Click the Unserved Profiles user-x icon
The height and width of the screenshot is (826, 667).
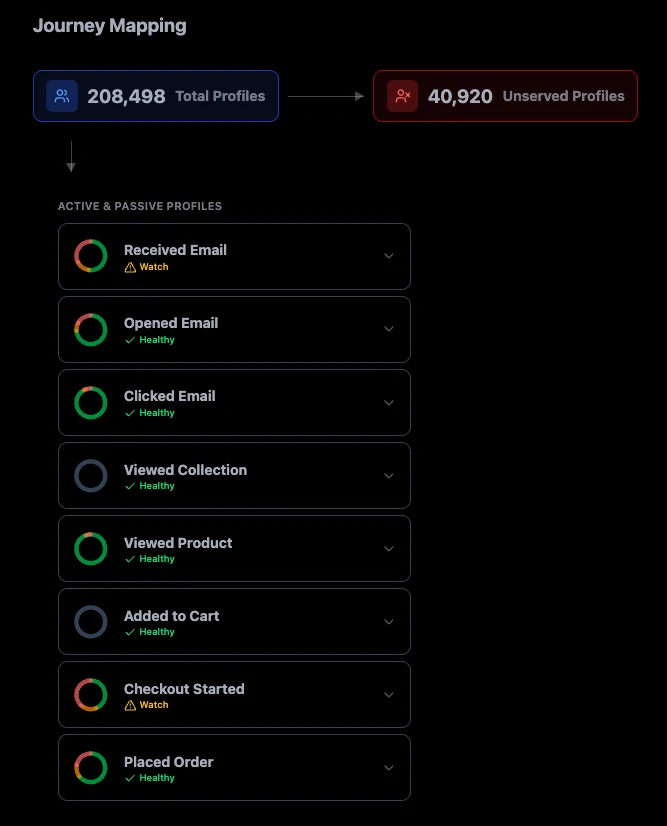click(x=402, y=96)
